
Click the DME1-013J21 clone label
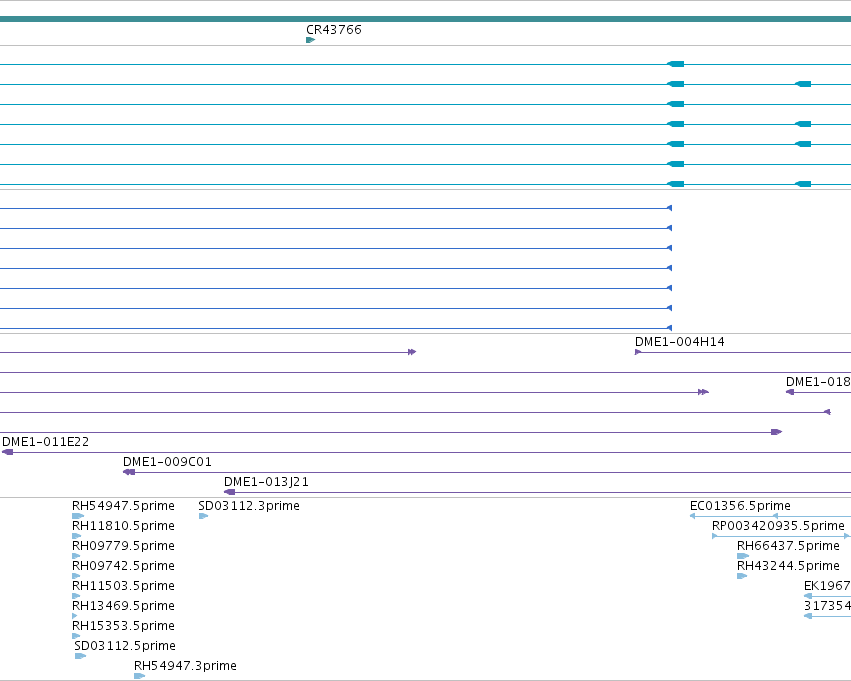266,482
